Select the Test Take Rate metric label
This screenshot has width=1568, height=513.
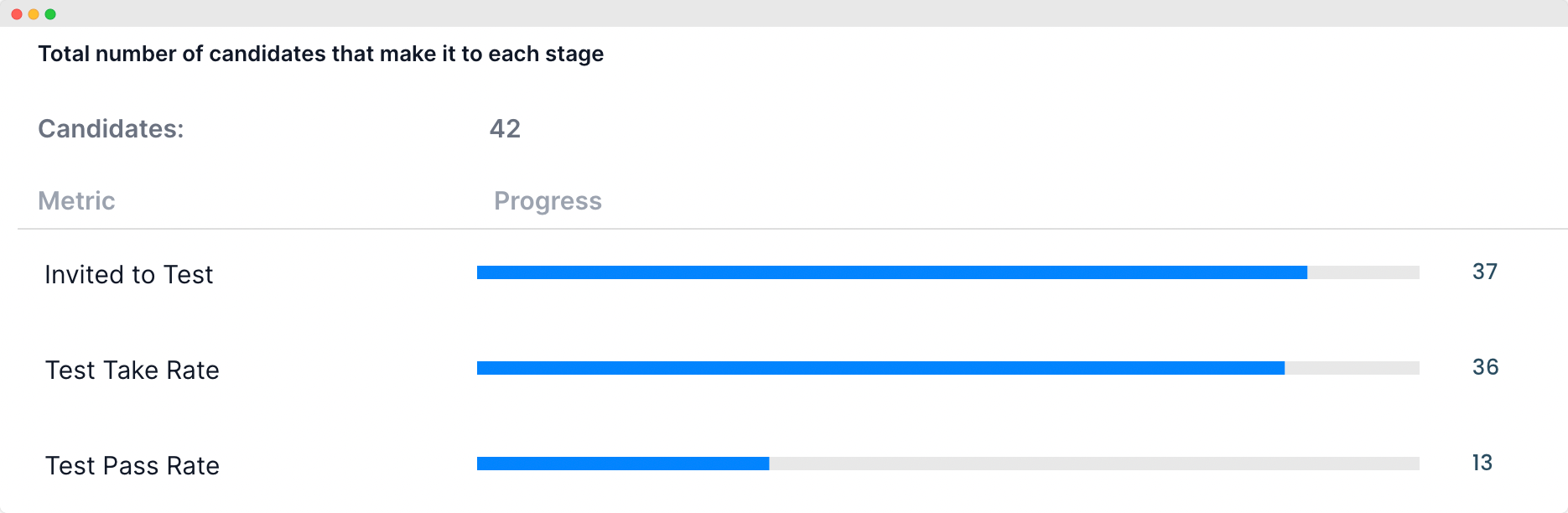pyautogui.click(x=132, y=370)
